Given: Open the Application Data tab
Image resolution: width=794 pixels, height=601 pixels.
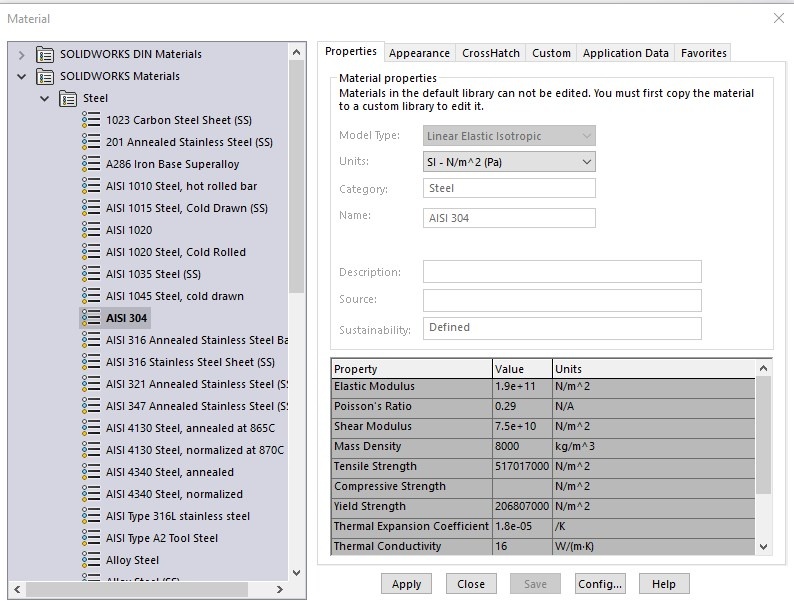Looking at the screenshot, I should [625, 53].
